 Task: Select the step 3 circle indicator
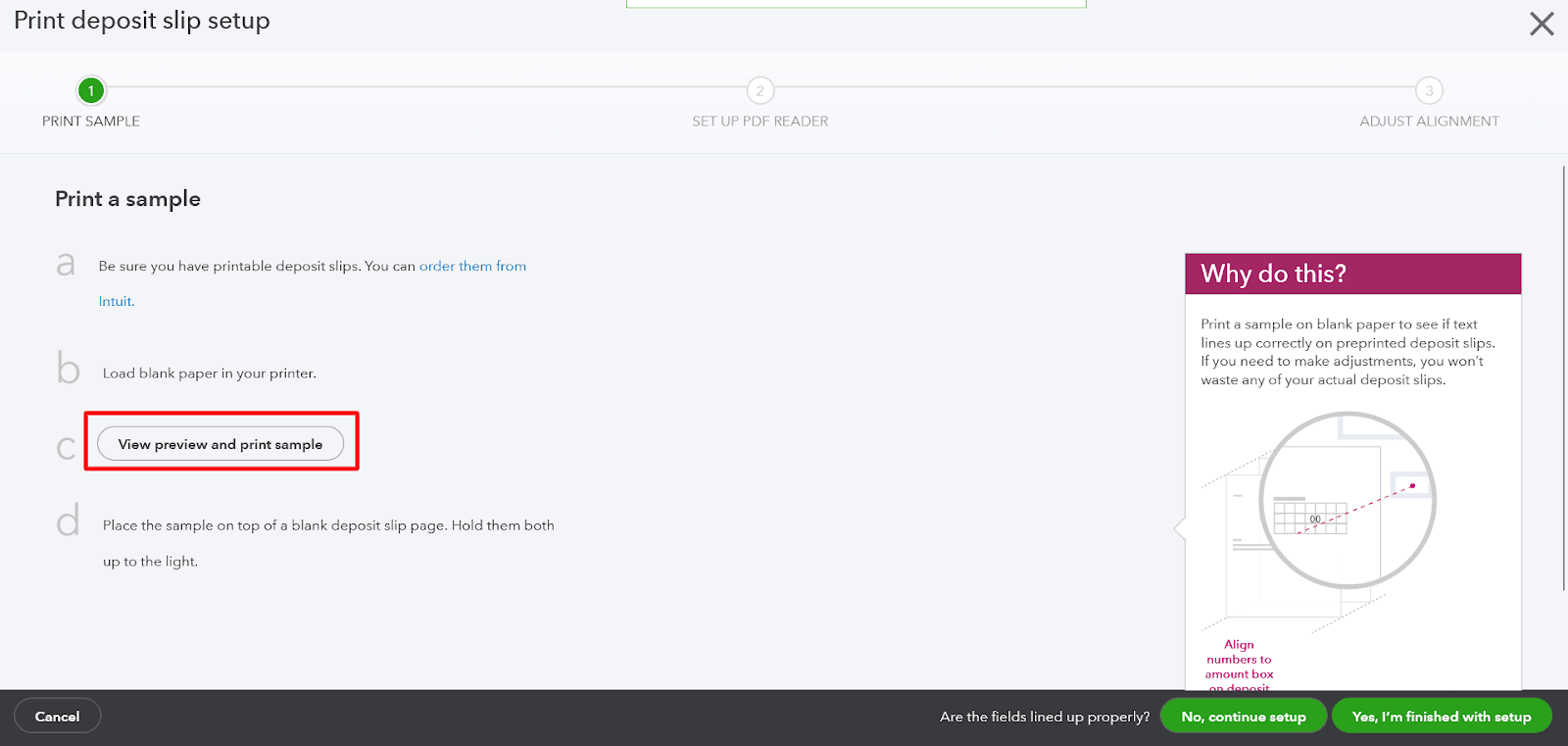1429,91
